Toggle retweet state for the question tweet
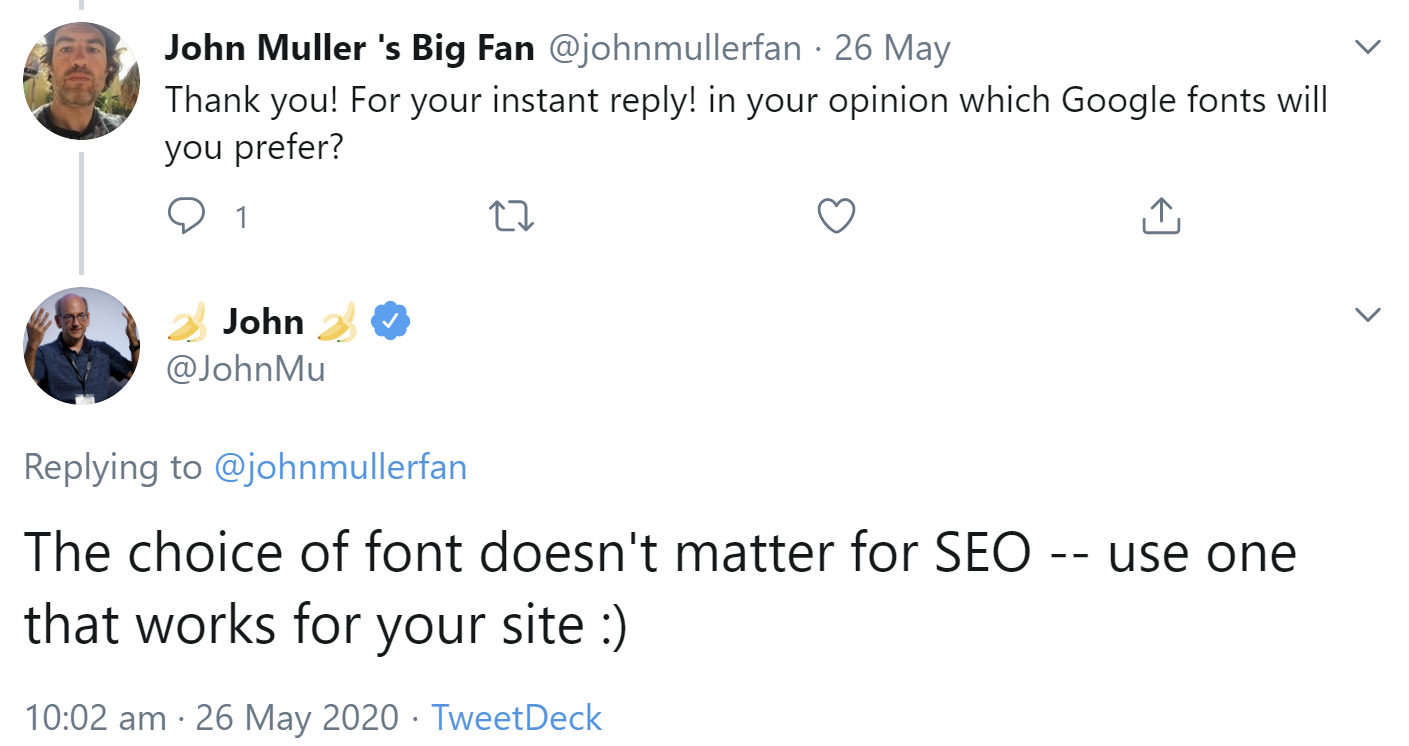This screenshot has height=746, width=1409. [511, 215]
